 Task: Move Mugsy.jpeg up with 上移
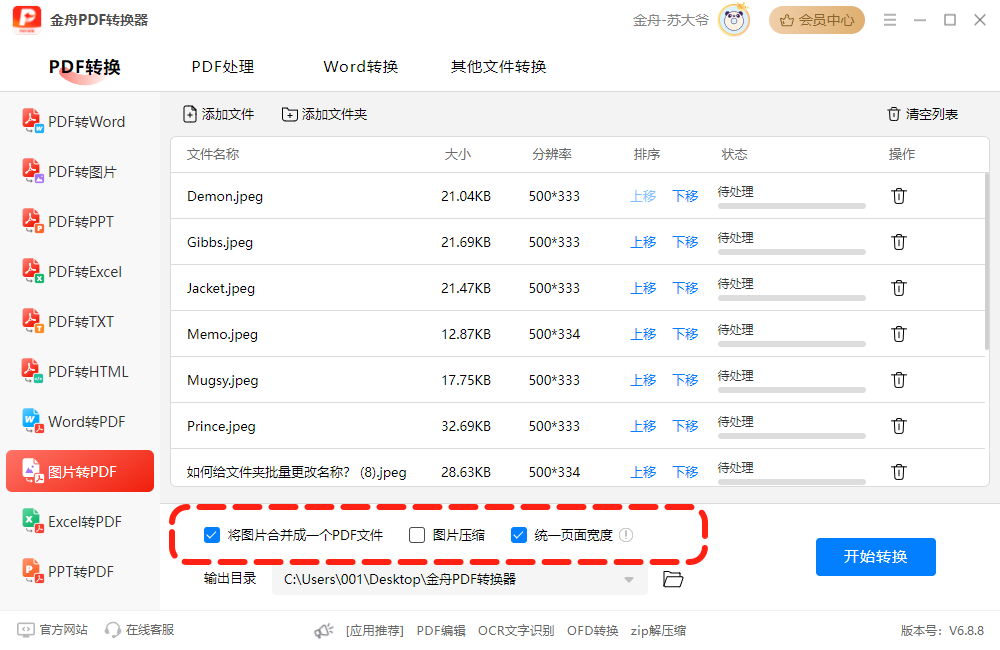coord(643,380)
